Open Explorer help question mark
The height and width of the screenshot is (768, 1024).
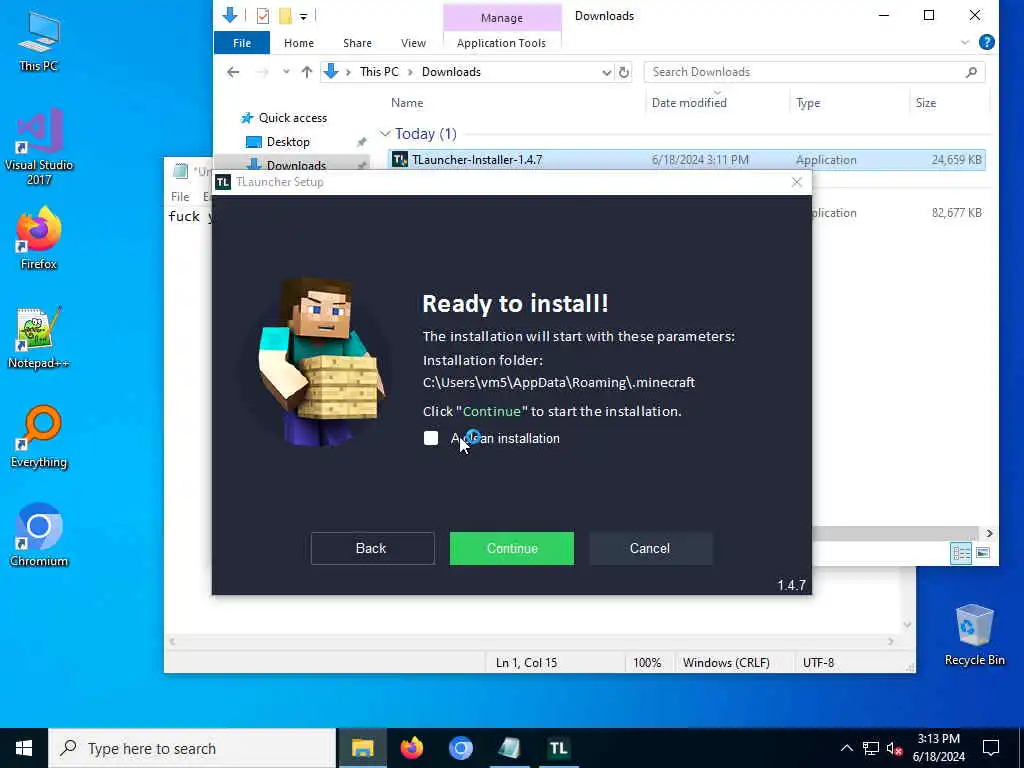[987, 42]
